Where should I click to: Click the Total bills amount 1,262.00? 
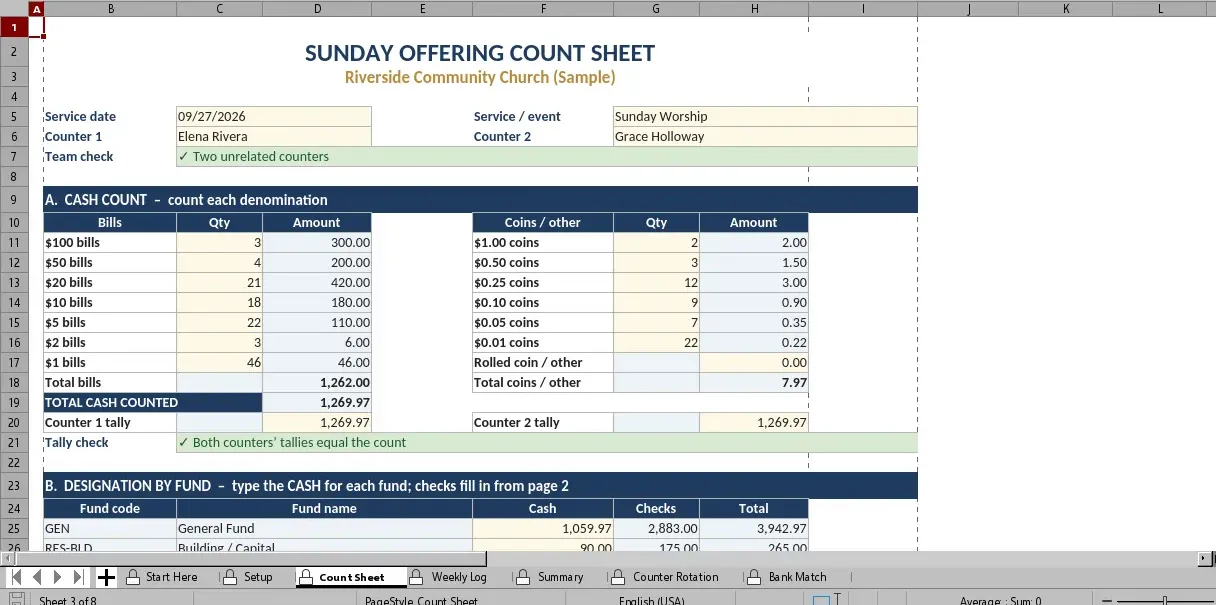pyautogui.click(x=317, y=383)
